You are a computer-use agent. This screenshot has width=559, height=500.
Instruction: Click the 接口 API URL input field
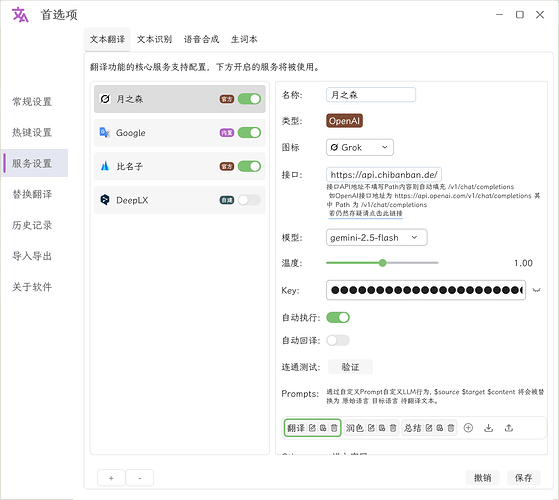click(x=384, y=175)
